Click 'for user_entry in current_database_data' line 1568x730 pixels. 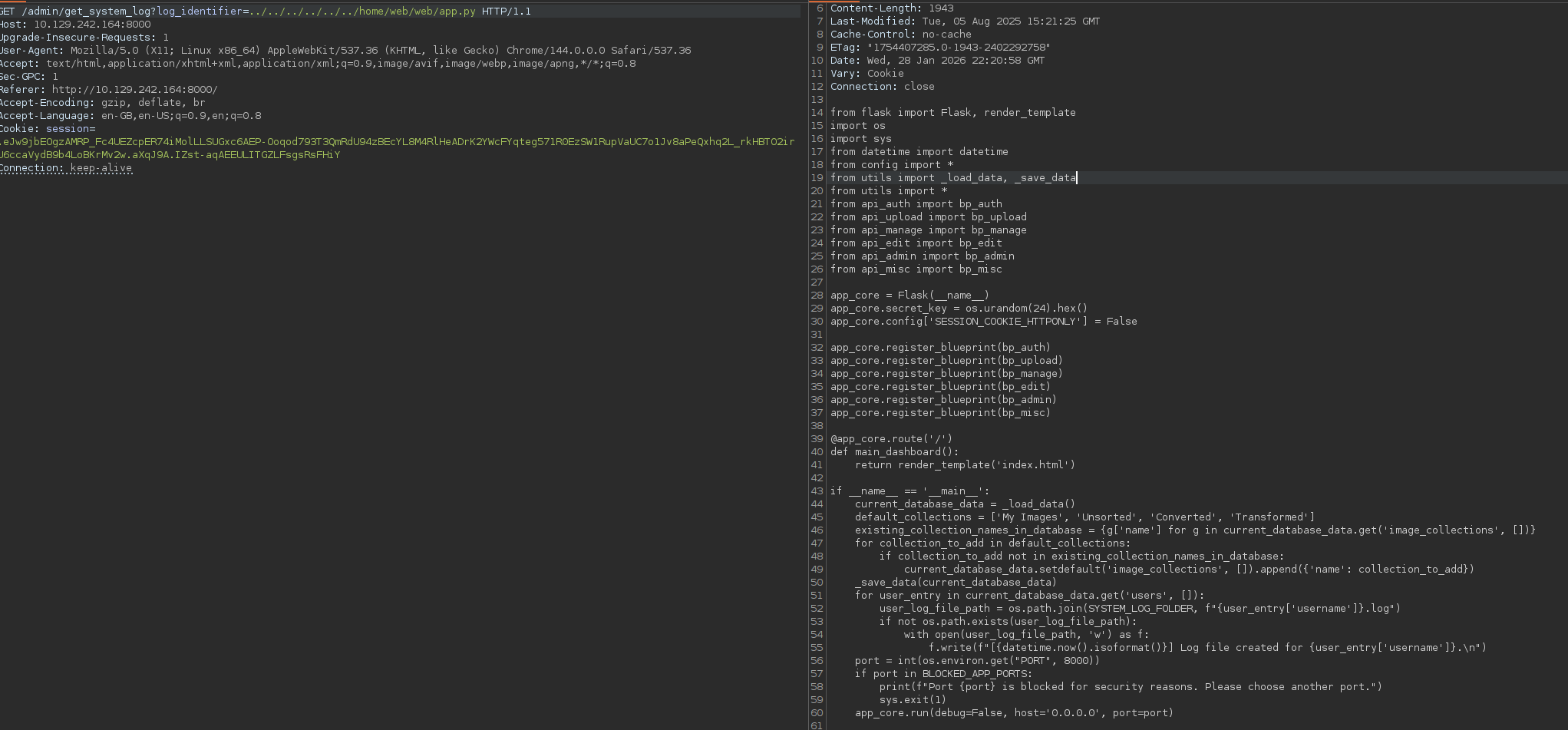(1030, 596)
